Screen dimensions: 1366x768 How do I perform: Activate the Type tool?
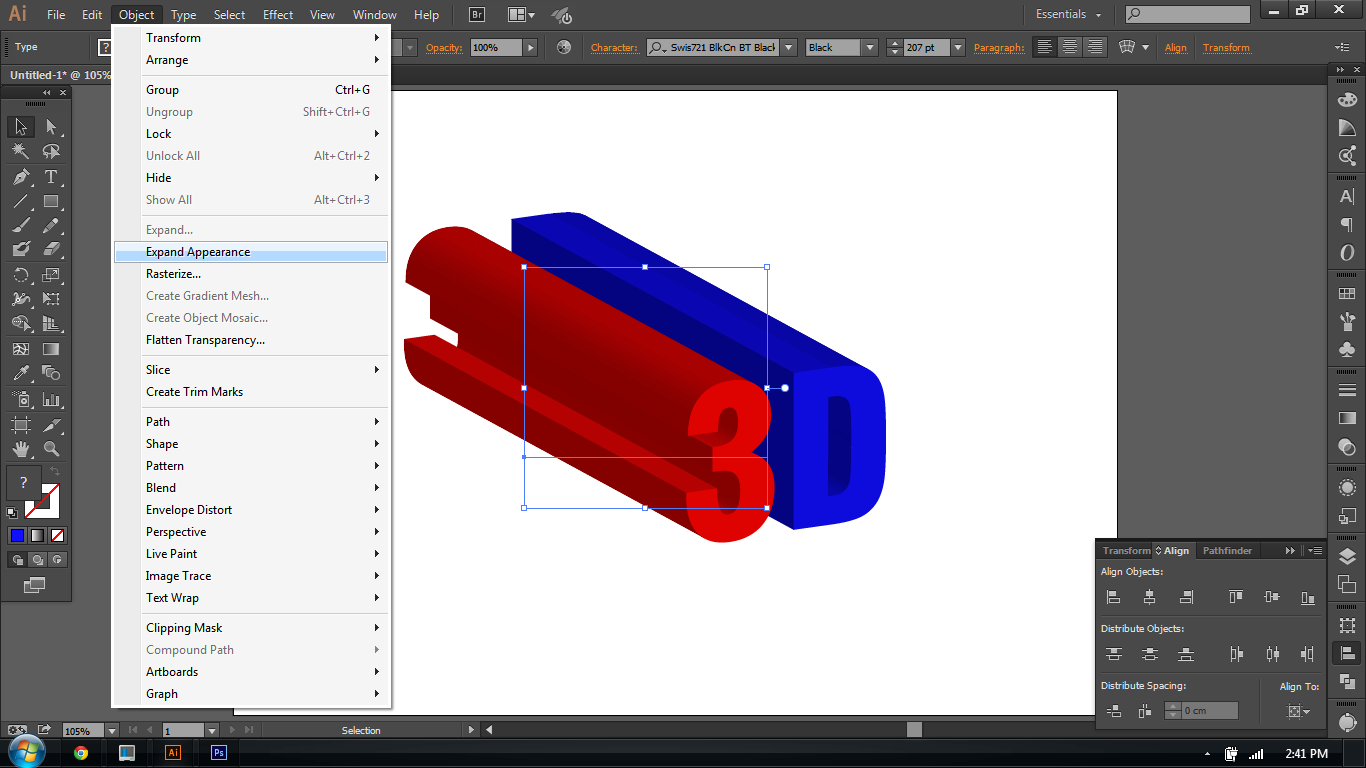pyautogui.click(x=52, y=178)
